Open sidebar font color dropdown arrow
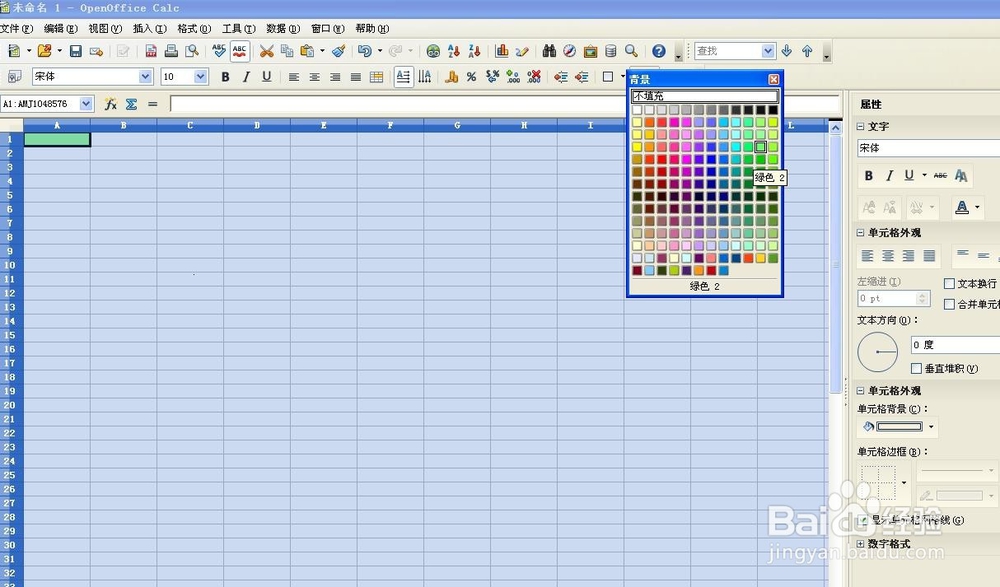Viewport: 1000px width, 587px height. [977, 207]
